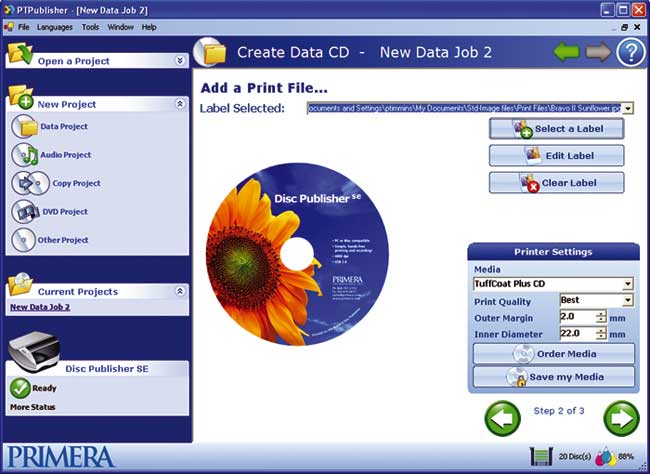This screenshot has height=474, width=650.
Task: Click the 88% ink level text
Action: coord(626,457)
